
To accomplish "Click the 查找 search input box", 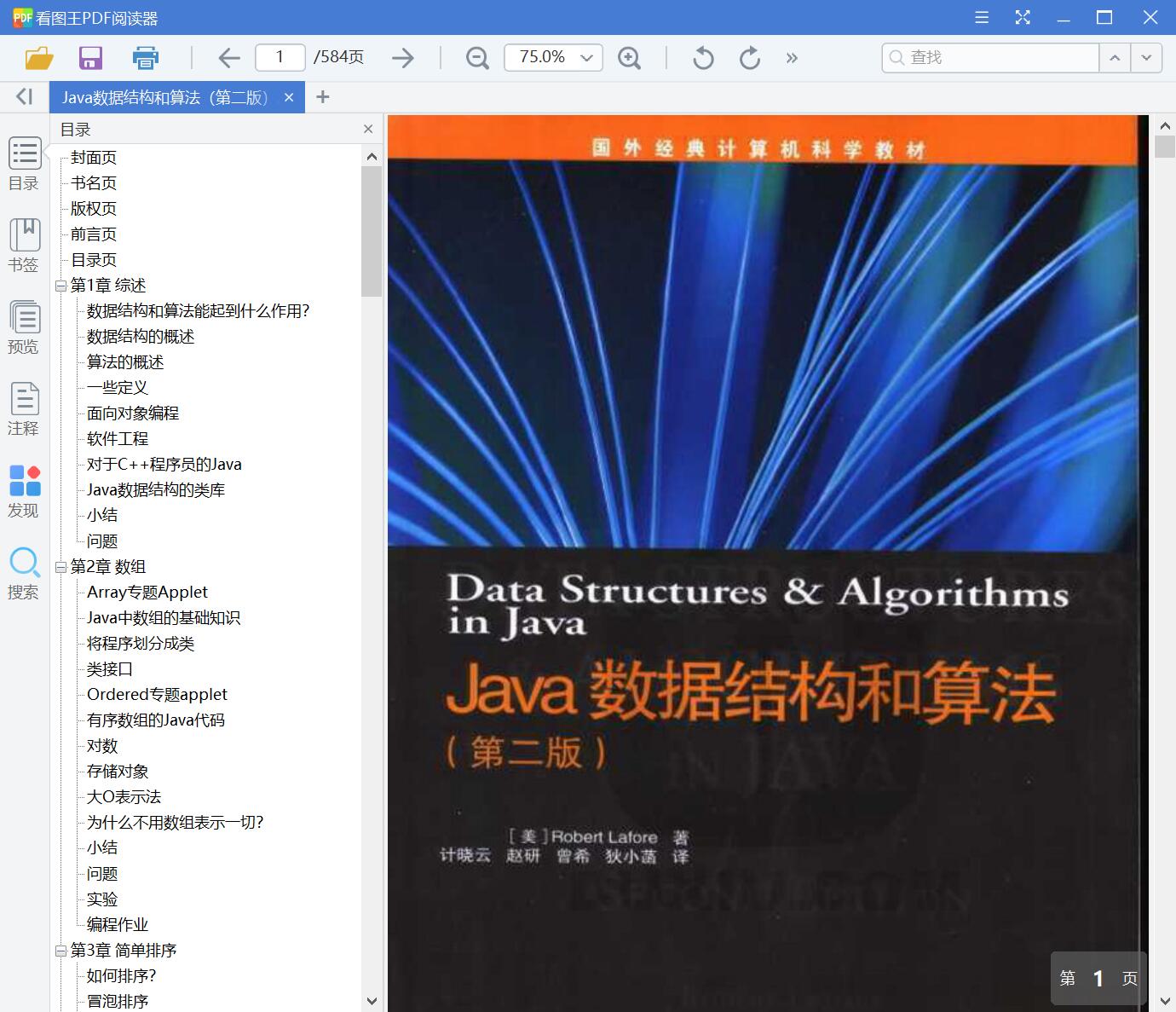I will (x=990, y=57).
